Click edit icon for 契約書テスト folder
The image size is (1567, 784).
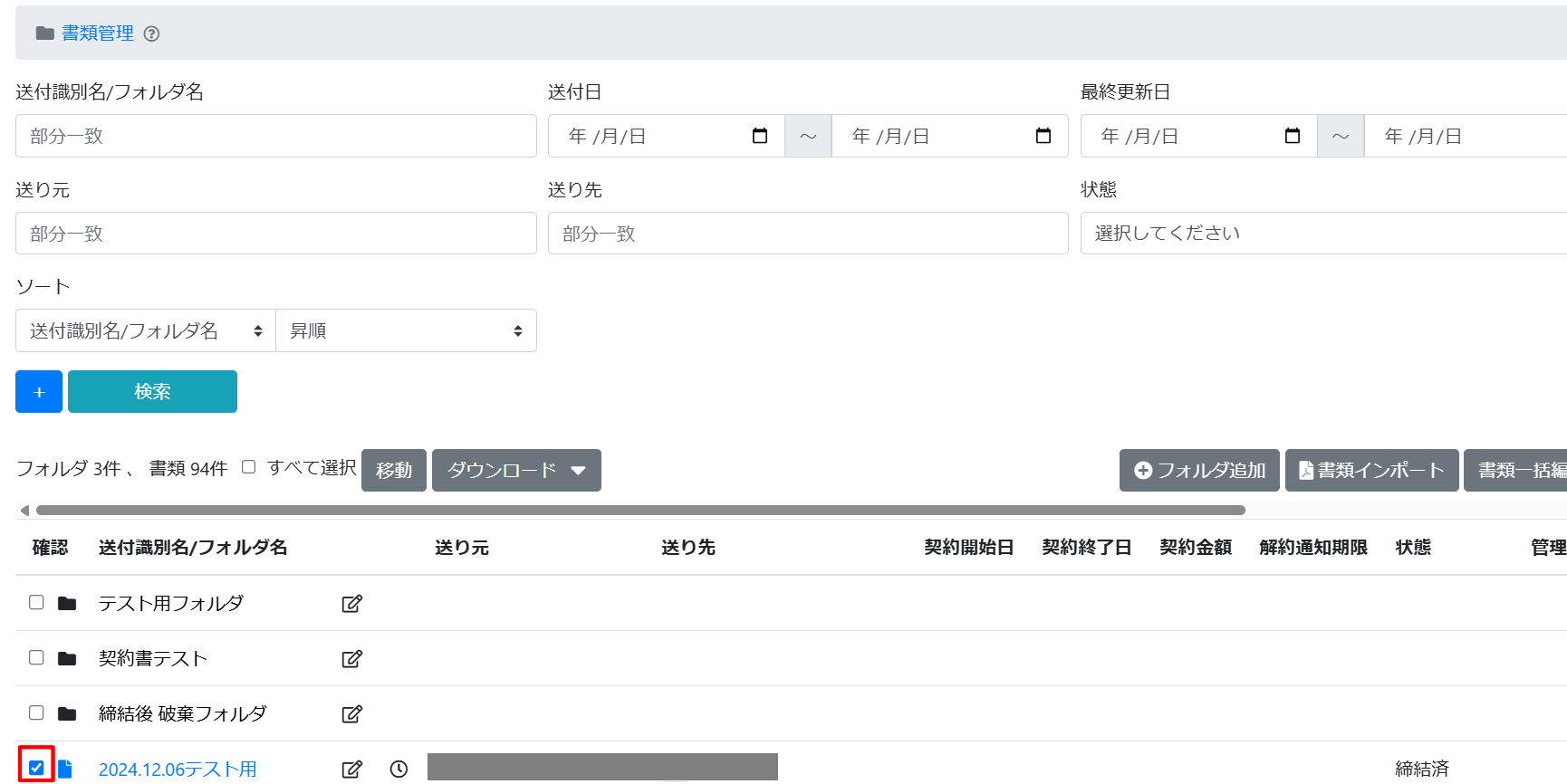coord(351,659)
